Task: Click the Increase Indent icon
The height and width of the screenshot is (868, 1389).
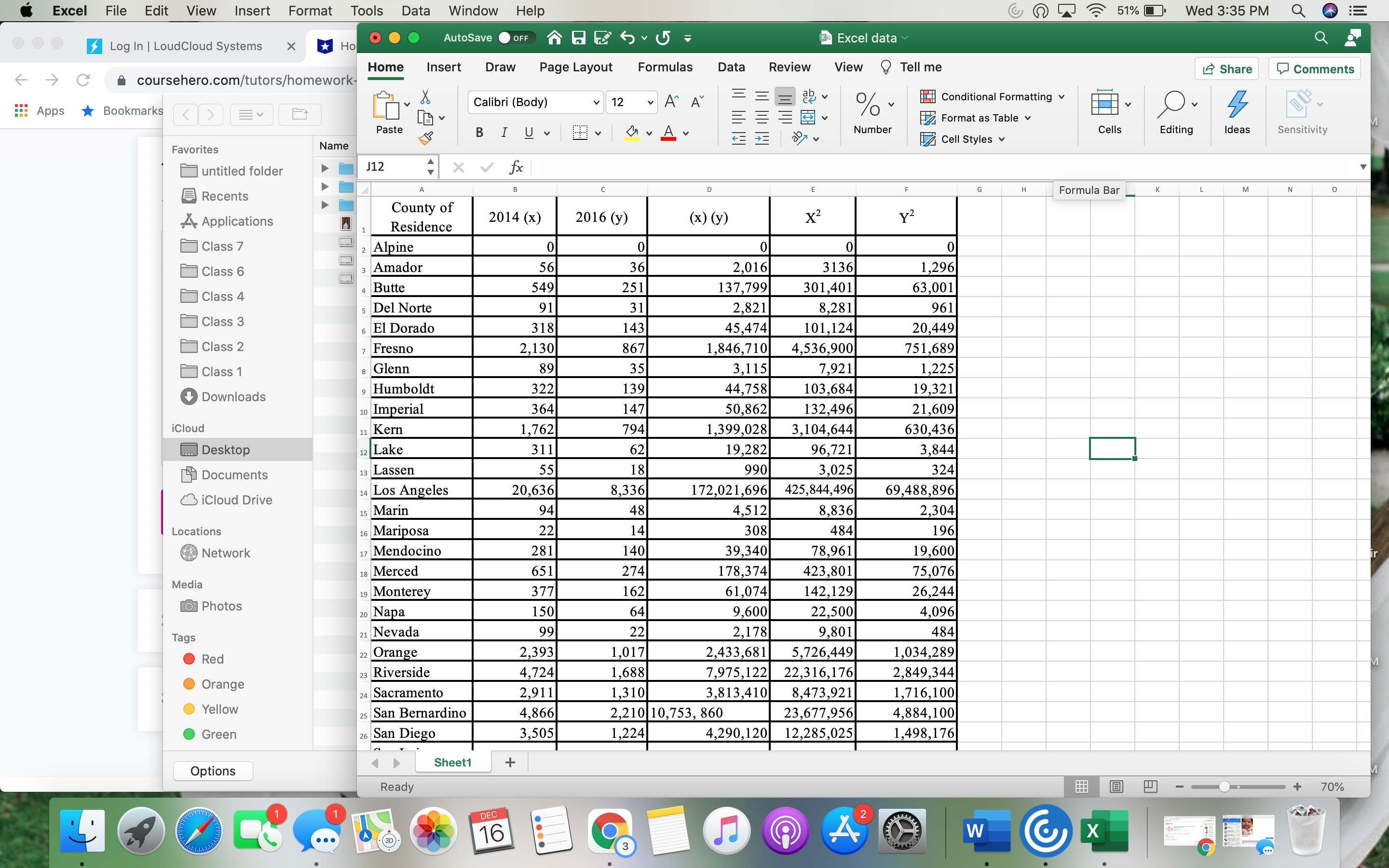Action: click(x=762, y=138)
